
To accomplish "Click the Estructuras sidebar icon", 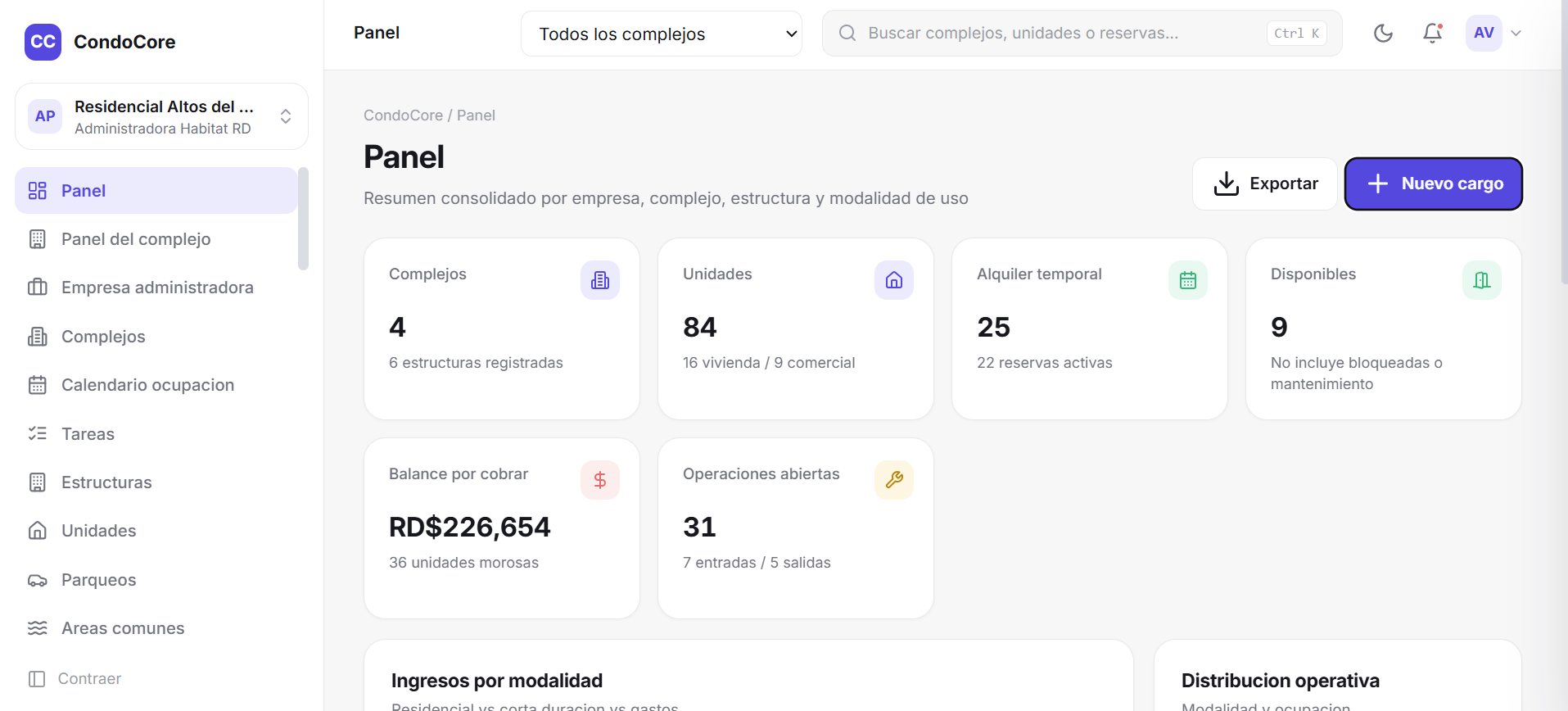I will click(38, 482).
